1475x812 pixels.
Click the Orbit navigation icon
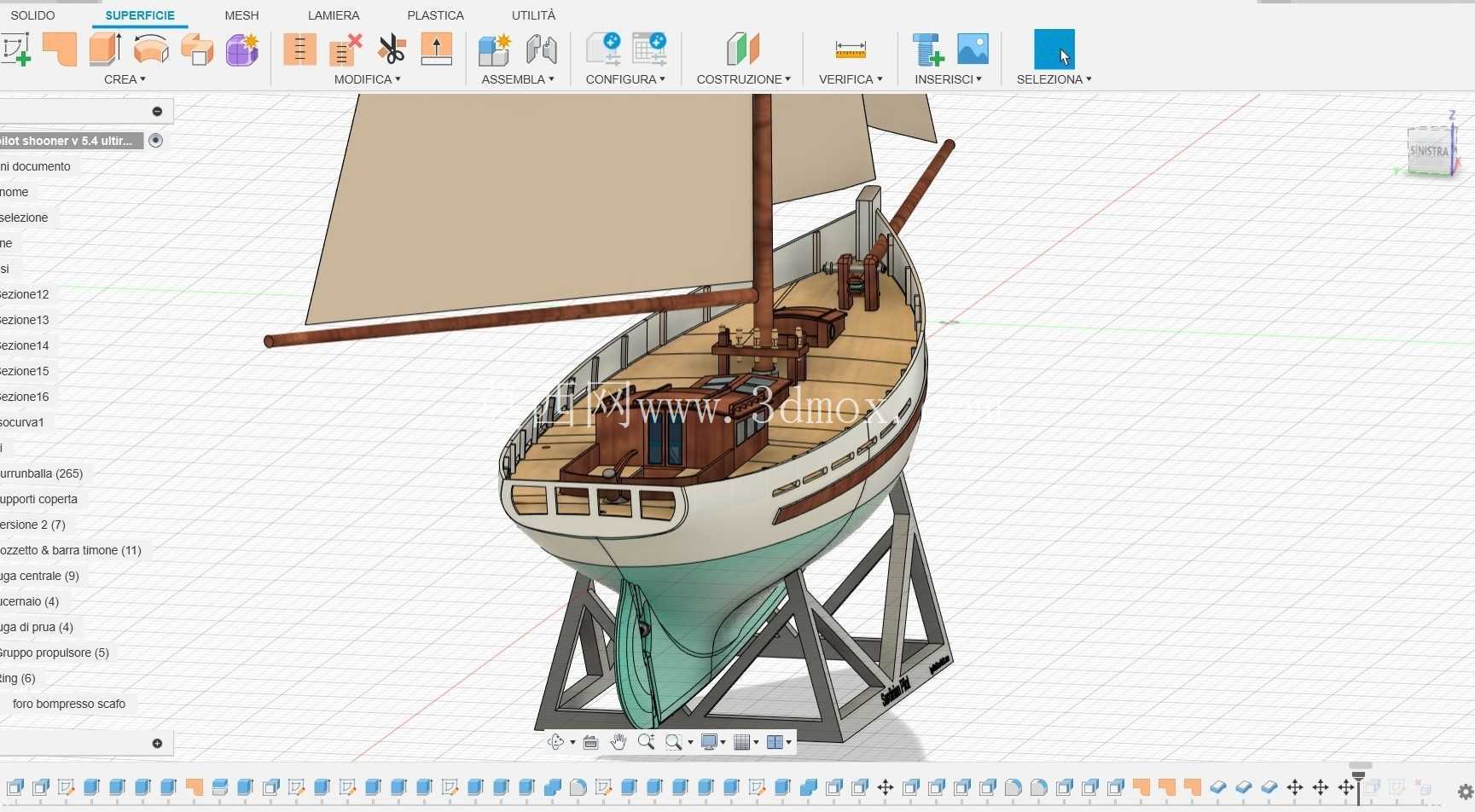tap(555, 742)
